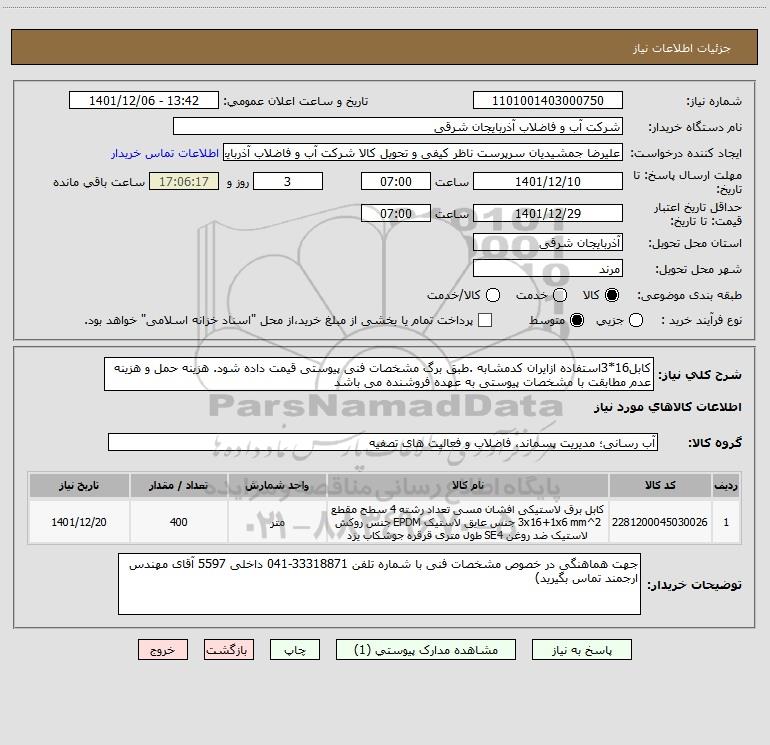Image resolution: width=770 pixels, height=745 pixels.
Task: Click the request creator field علیرضا جمشیدیان
Action: coord(423,153)
